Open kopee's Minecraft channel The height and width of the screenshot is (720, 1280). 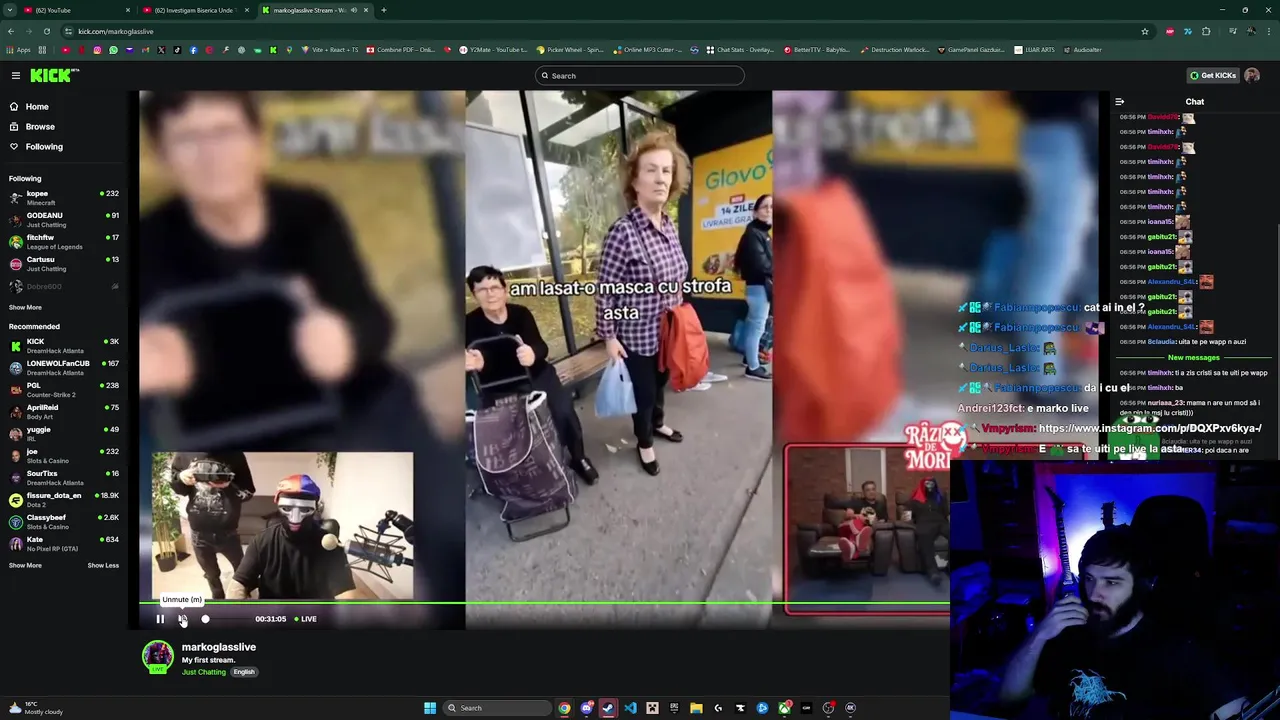click(x=64, y=198)
